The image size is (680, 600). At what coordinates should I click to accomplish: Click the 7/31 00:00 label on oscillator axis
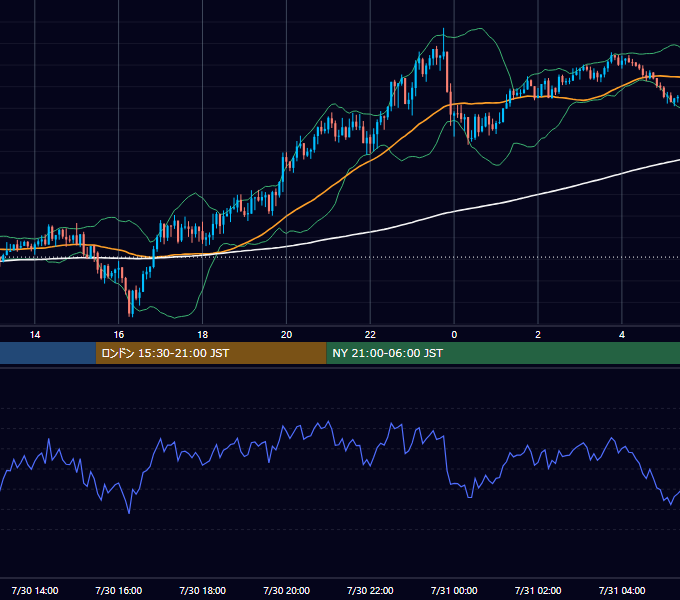454,590
